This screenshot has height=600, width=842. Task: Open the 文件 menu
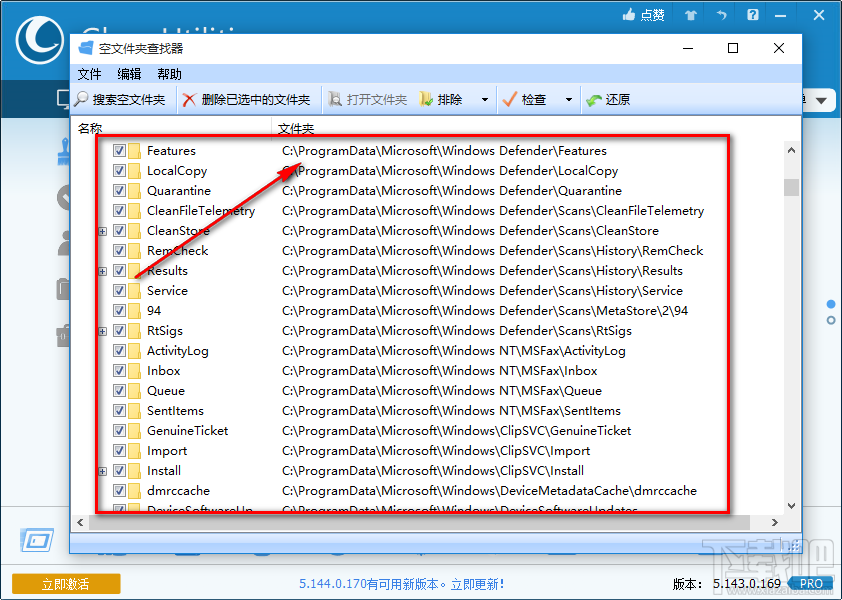(x=89, y=73)
